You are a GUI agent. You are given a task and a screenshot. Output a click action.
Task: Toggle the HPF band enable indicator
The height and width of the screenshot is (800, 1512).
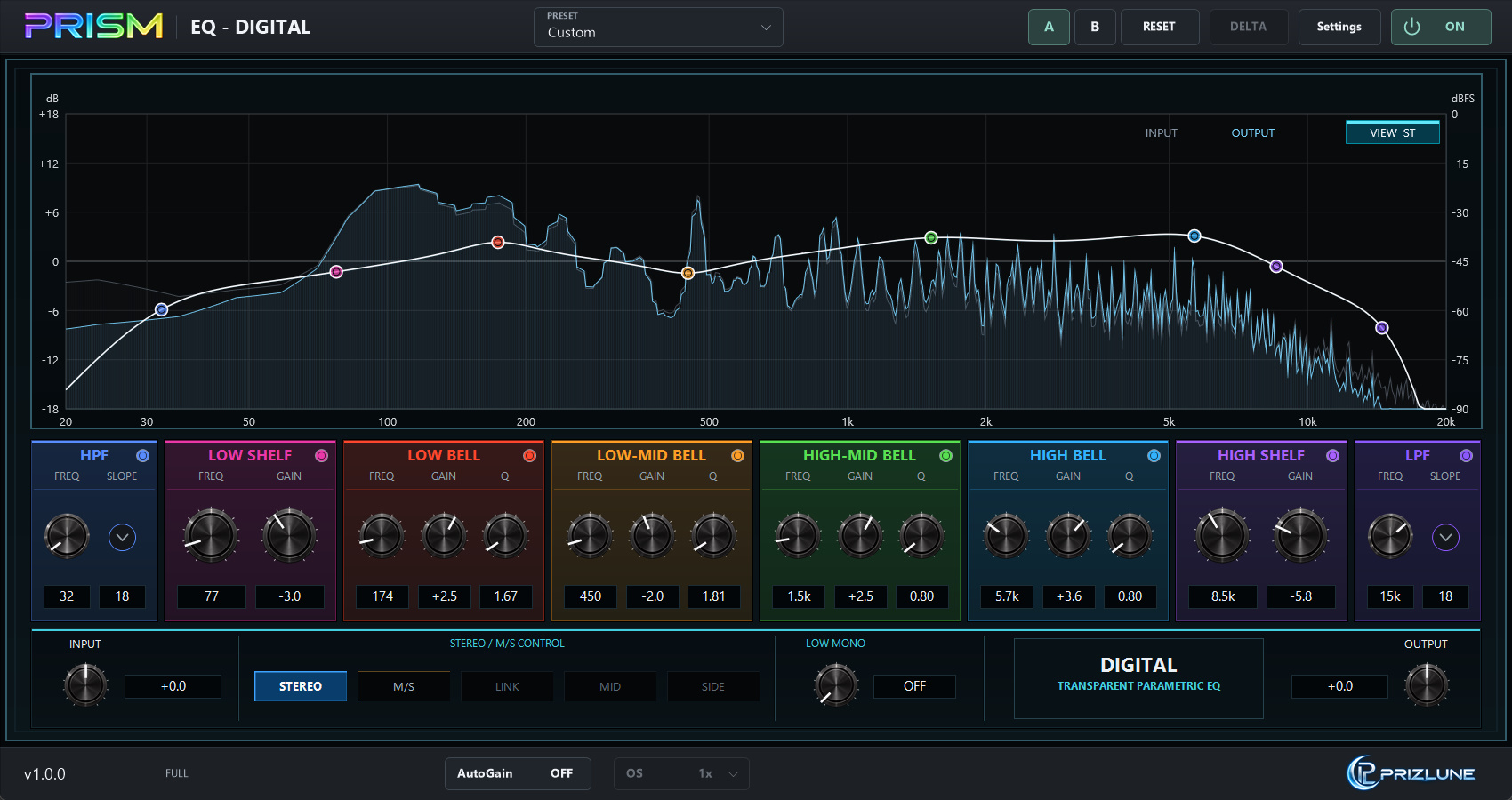coord(142,455)
